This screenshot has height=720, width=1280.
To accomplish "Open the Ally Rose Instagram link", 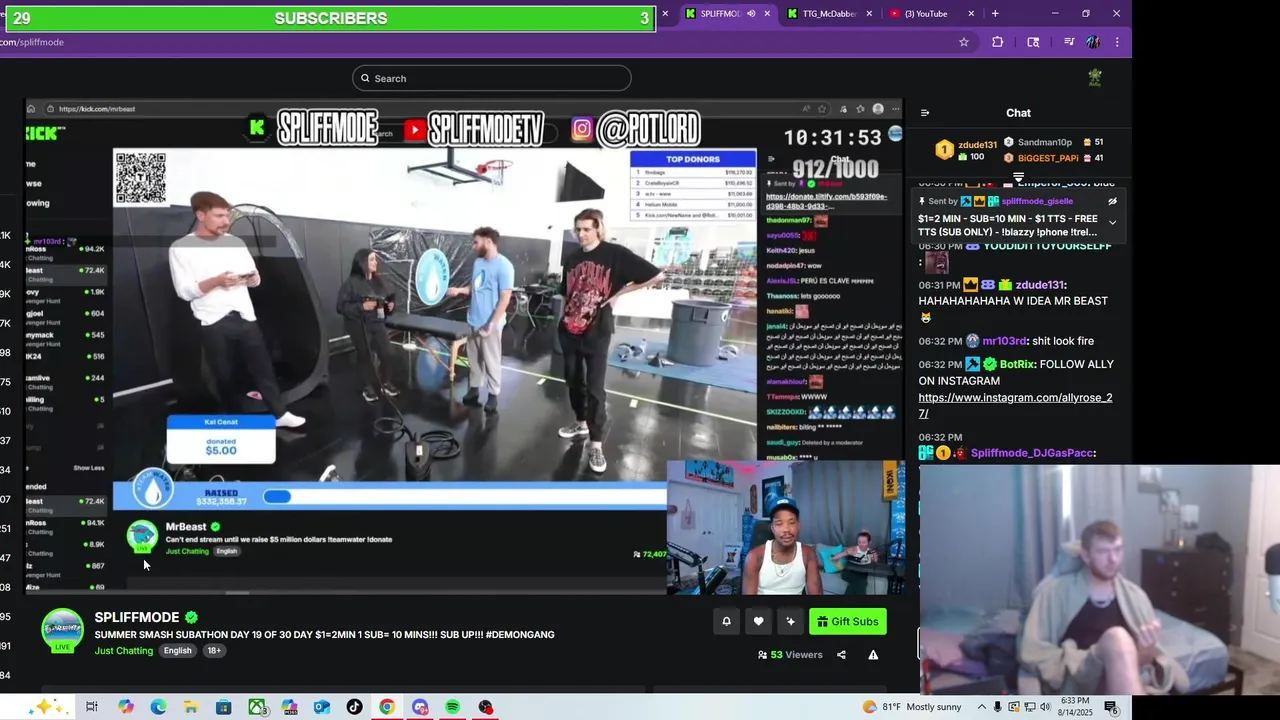I will (1015, 405).
